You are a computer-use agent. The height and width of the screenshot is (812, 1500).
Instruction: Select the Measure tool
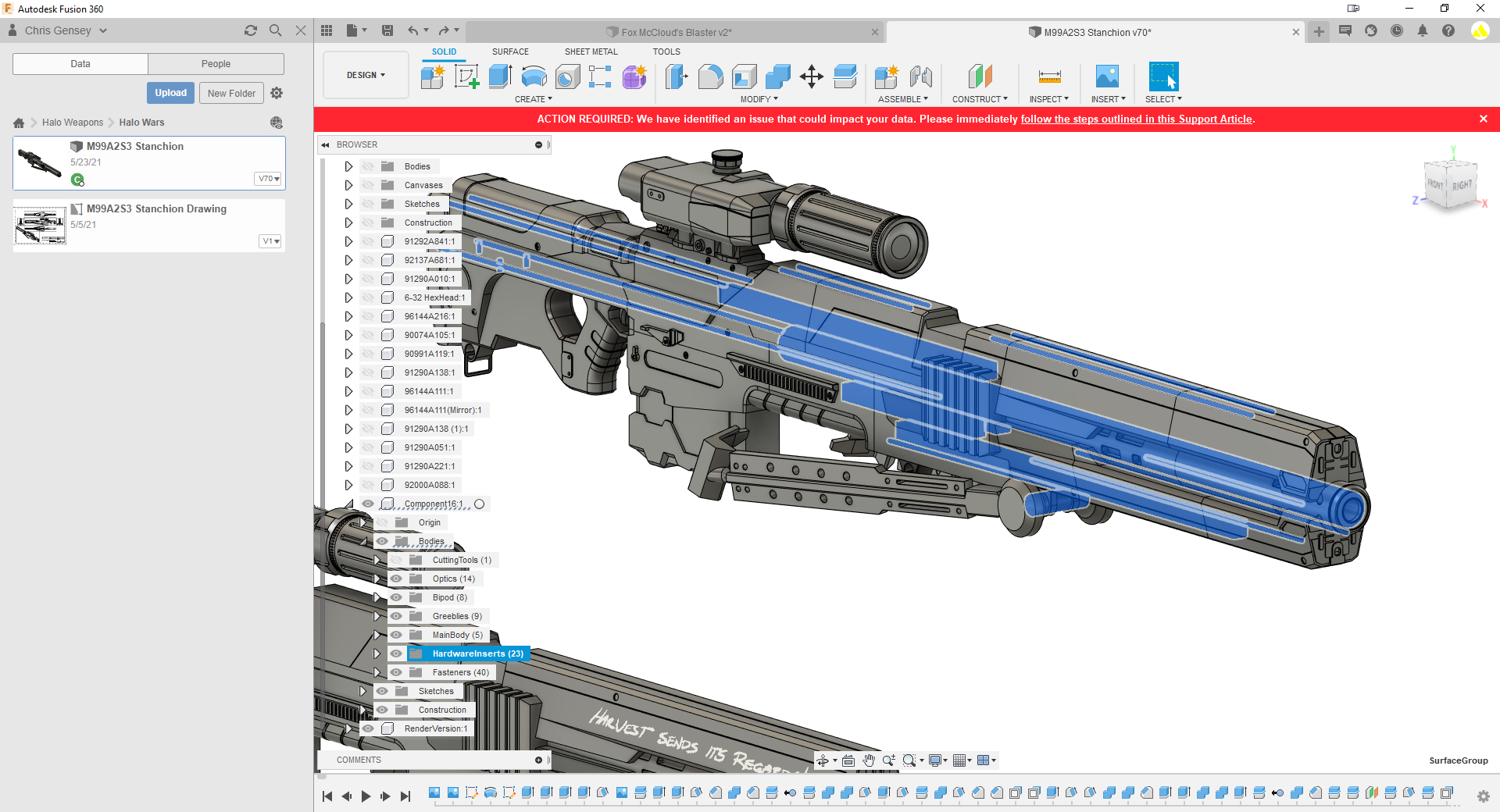(x=1049, y=77)
